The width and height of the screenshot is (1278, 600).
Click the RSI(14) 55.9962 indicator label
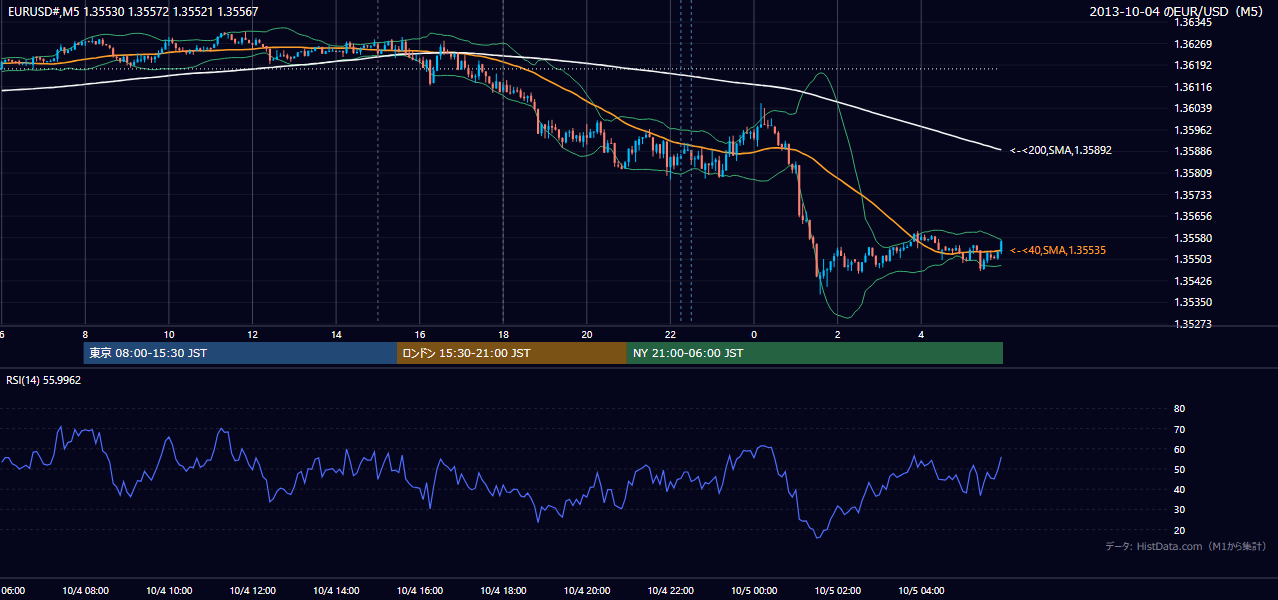pyautogui.click(x=44, y=380)
